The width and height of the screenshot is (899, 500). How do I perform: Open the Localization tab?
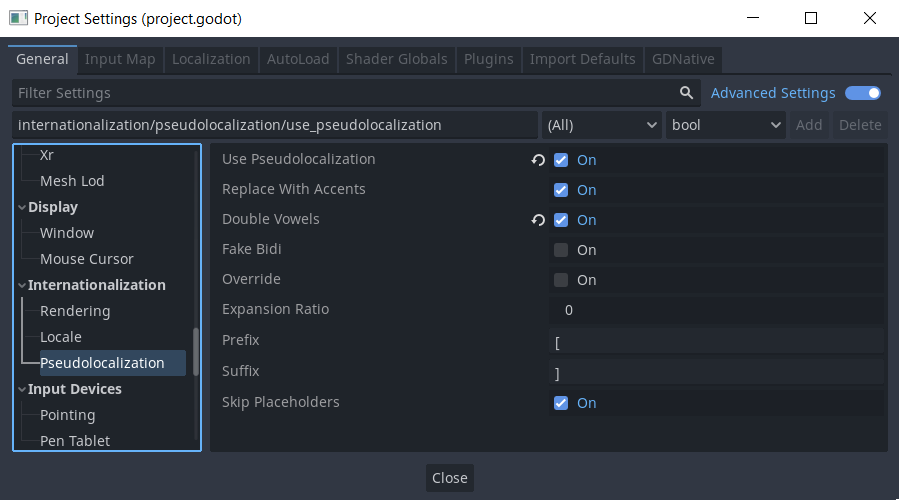pos(211,59)
